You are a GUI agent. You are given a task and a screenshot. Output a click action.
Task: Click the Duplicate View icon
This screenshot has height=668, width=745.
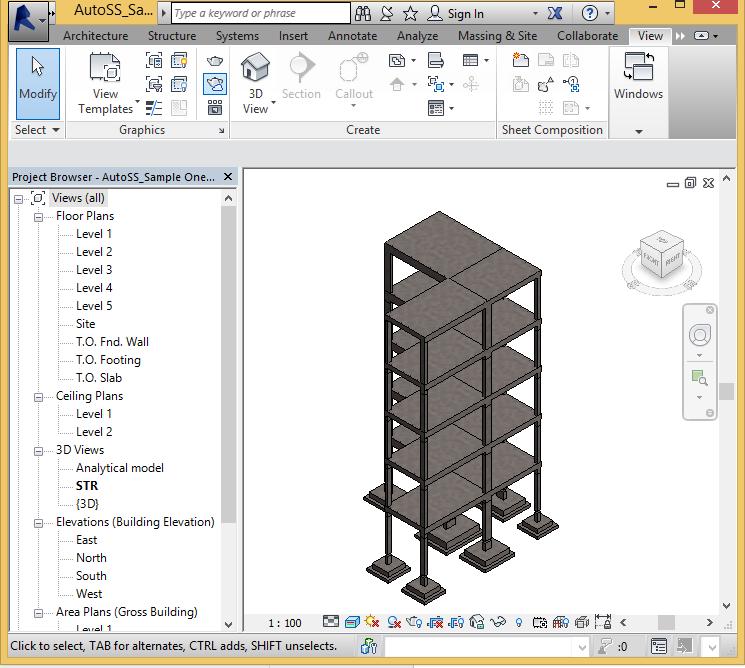(436, 85)
